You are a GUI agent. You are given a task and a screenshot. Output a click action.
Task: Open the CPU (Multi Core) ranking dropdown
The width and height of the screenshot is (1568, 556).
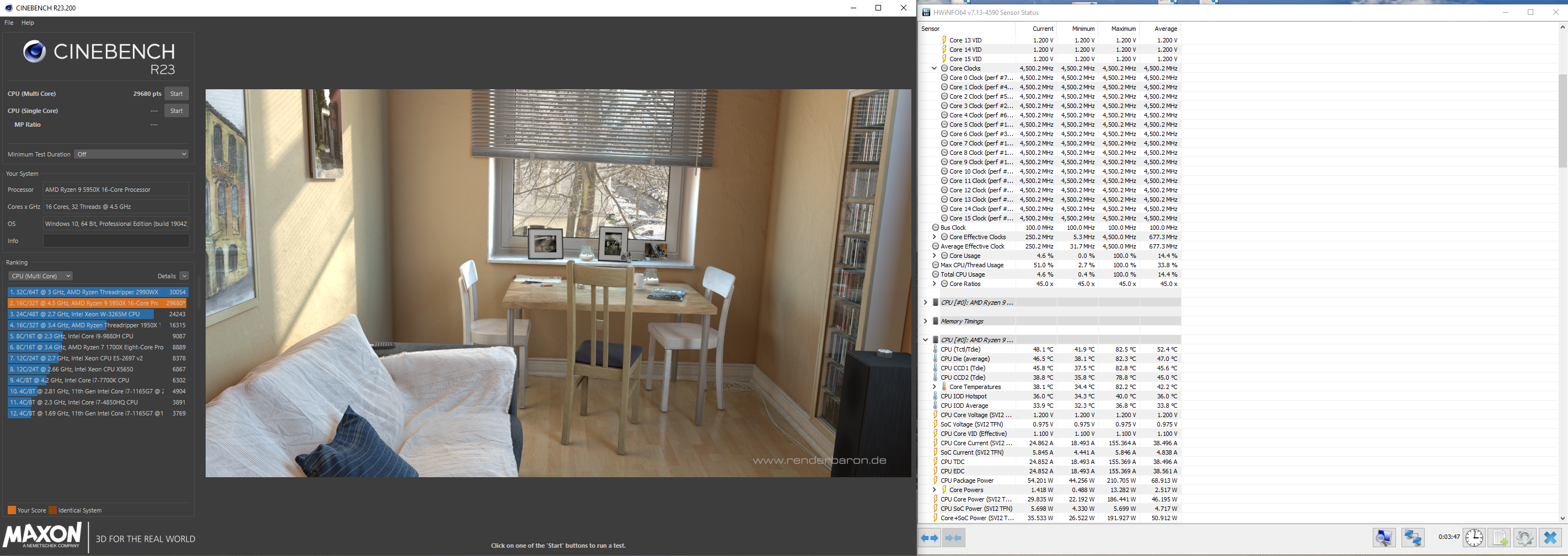coord(40,276)
